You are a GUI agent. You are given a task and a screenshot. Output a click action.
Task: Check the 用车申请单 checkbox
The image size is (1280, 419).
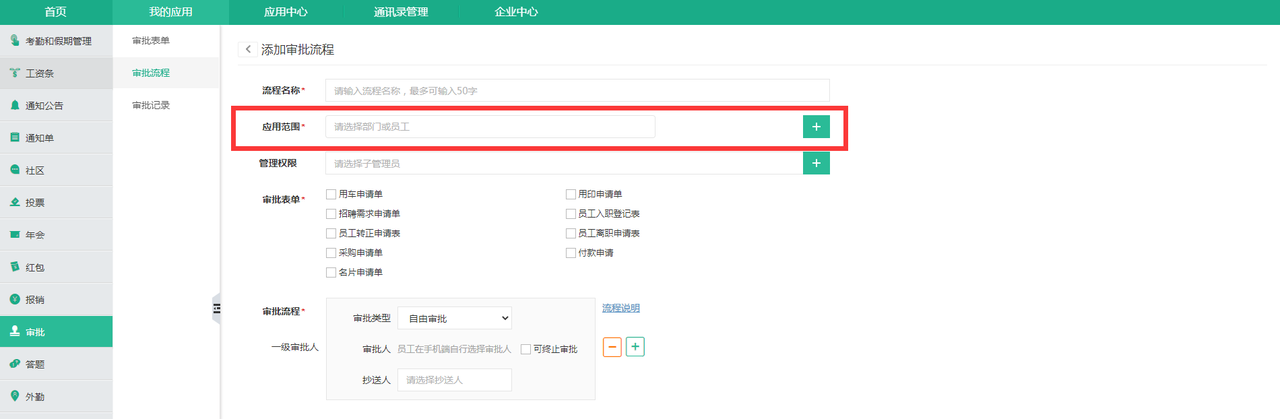[331, 194]
